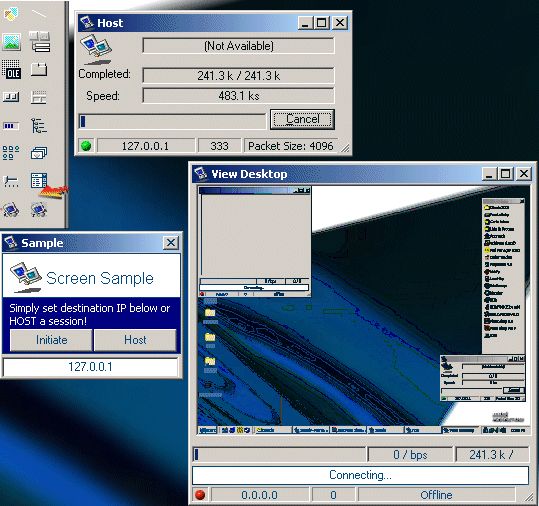The width and height of the screenshot is (539, 506).
Task: Click the View Desktop progress bar
Action: point(279,454)
